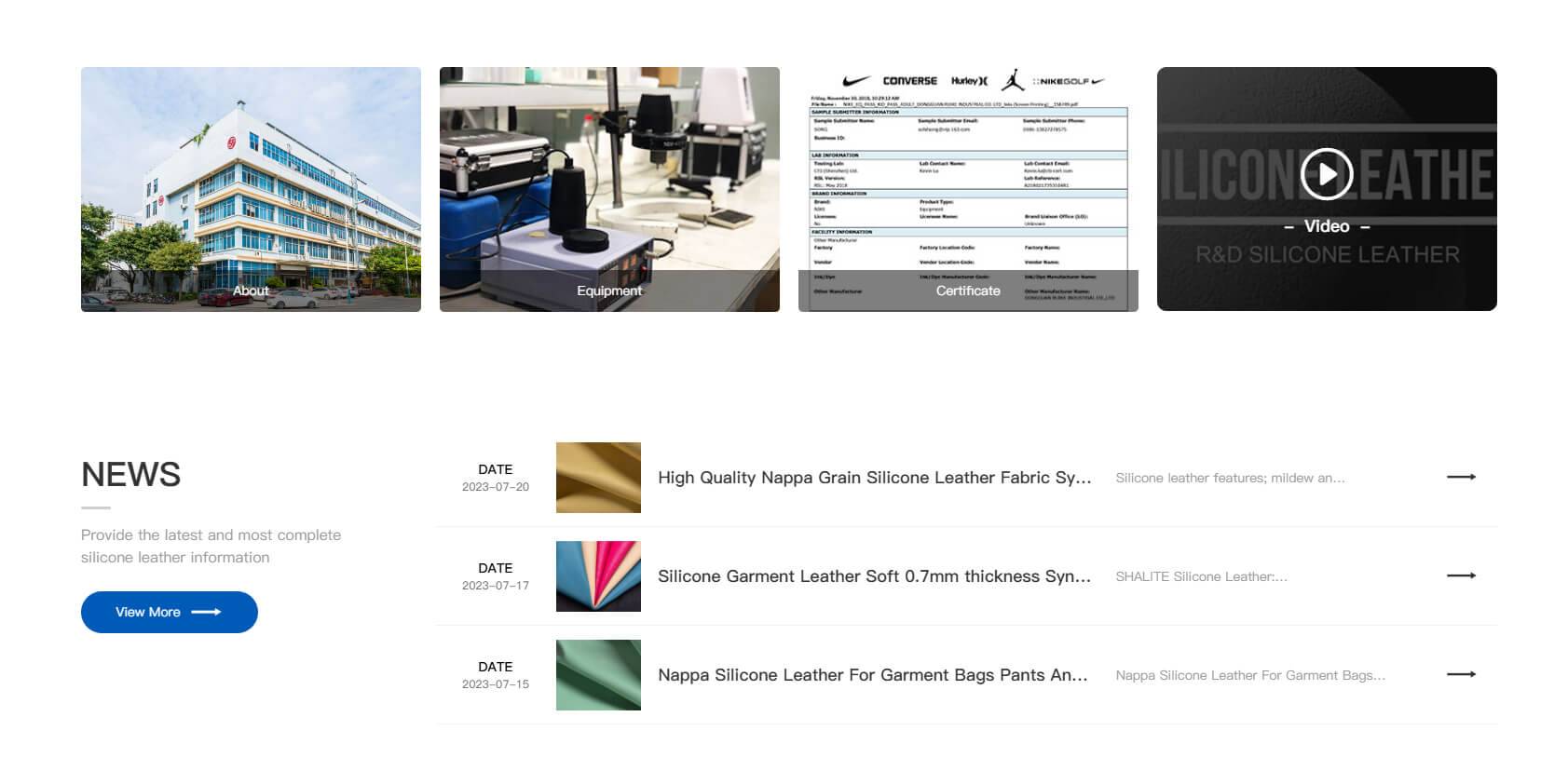This screenshot has width=1568, height=771.
Task: Click the NEWS section heading
Action: (x=130, y=475)
